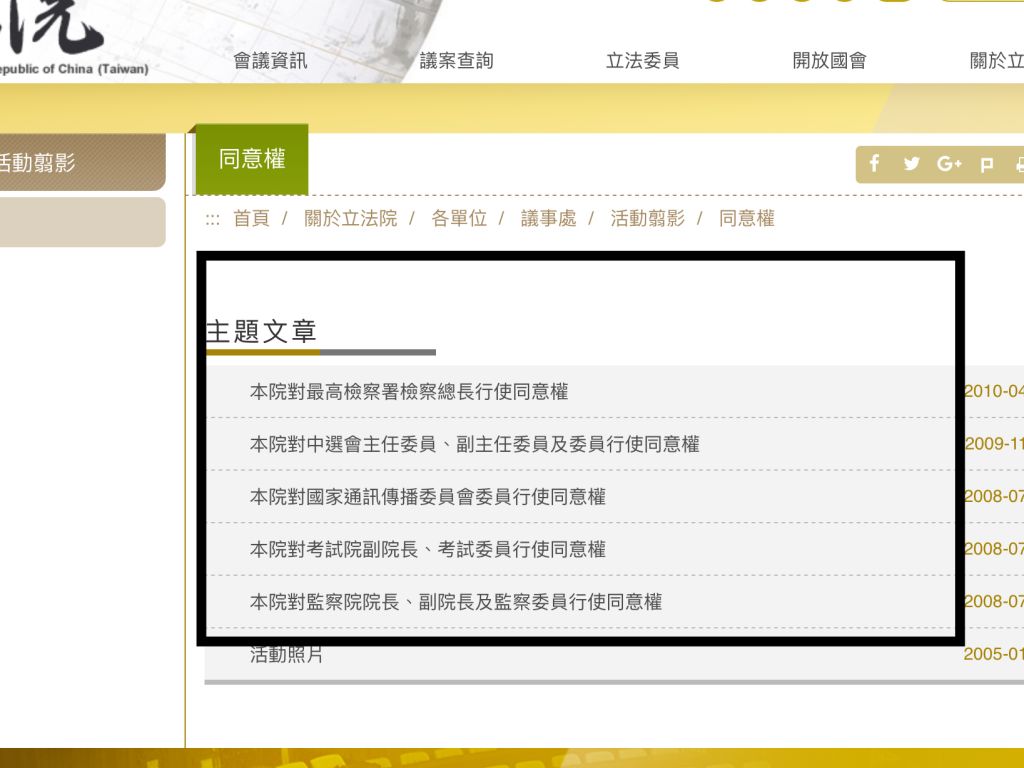Screen dimensions: 1024x768
Task: Share to Plurk using the P icon
Action: coord(987,165)
